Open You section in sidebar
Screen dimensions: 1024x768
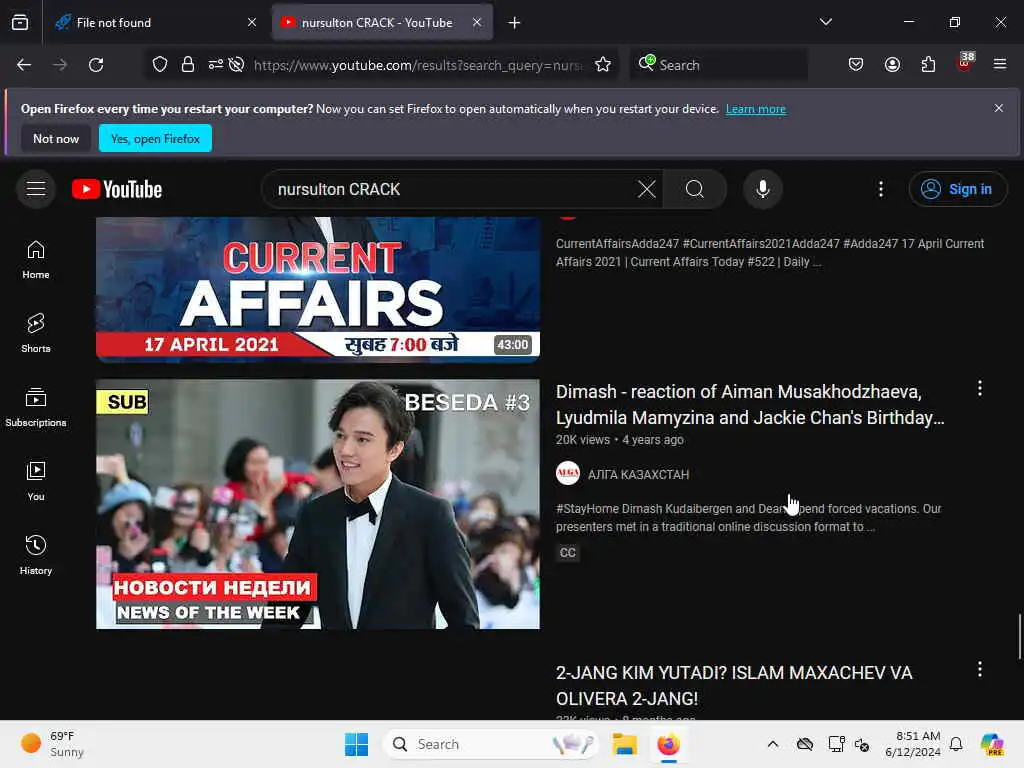(36, 481)
